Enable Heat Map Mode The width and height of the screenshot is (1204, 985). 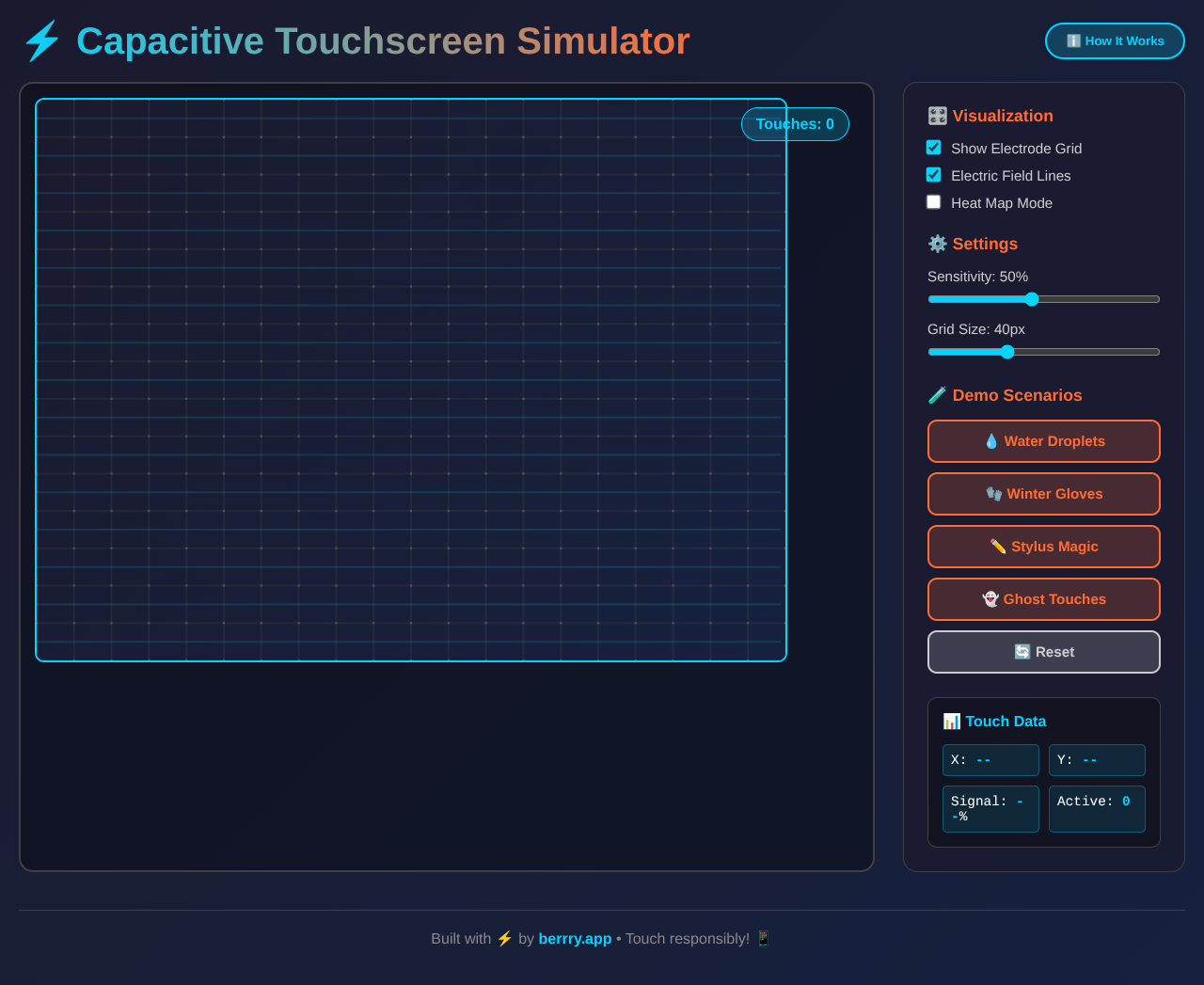933,201
